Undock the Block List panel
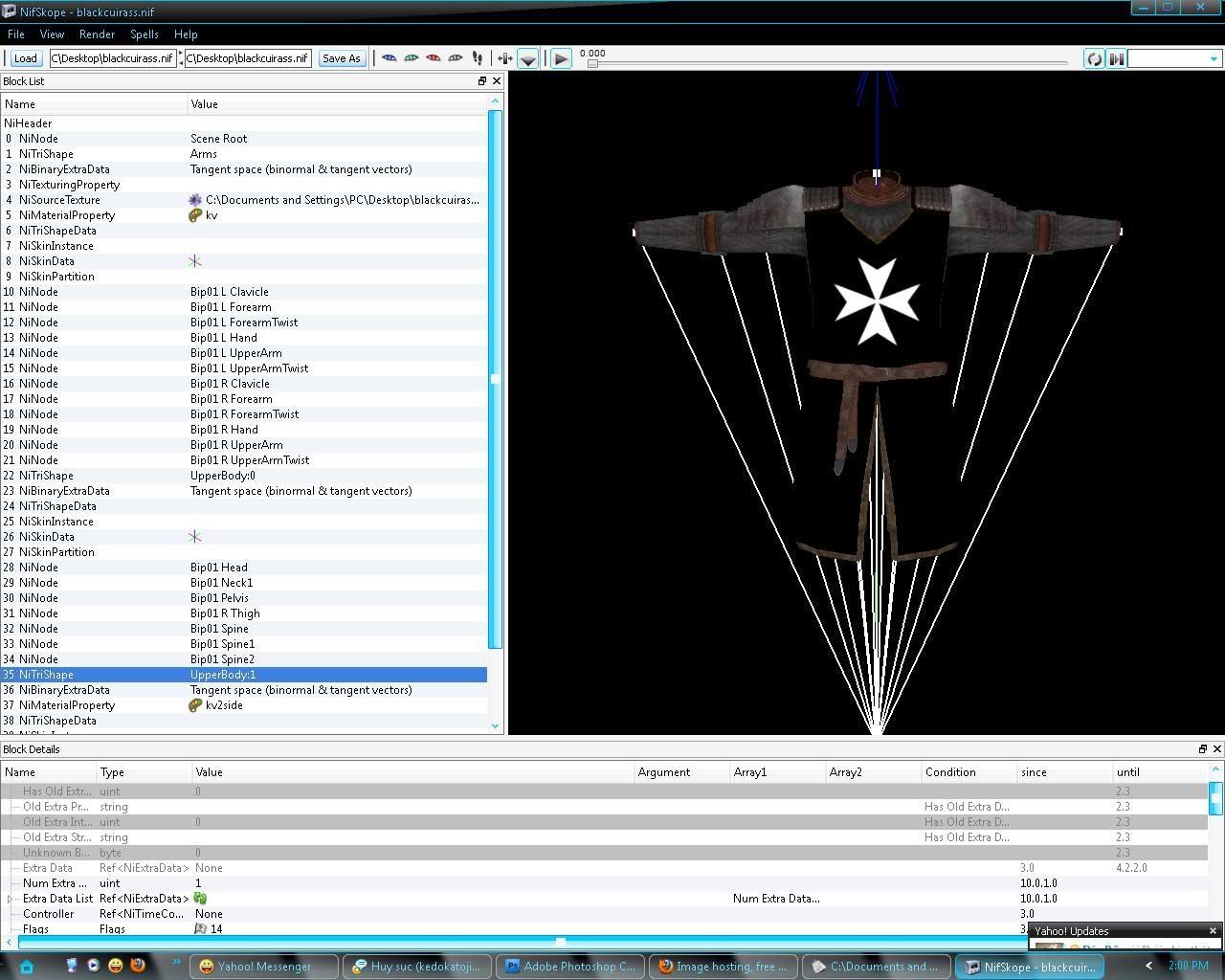The width and height of the screenshot is (1225, 980). tap(482, 81)
